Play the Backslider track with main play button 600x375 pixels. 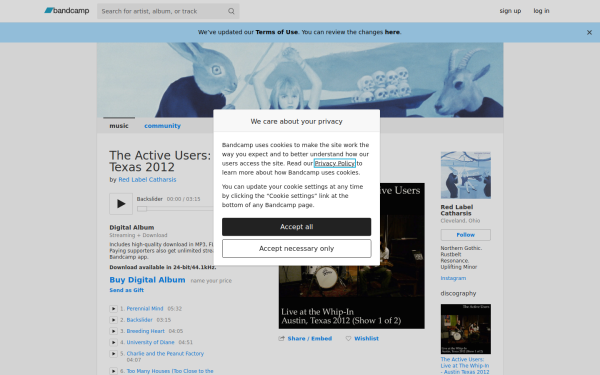pos(121,204)
